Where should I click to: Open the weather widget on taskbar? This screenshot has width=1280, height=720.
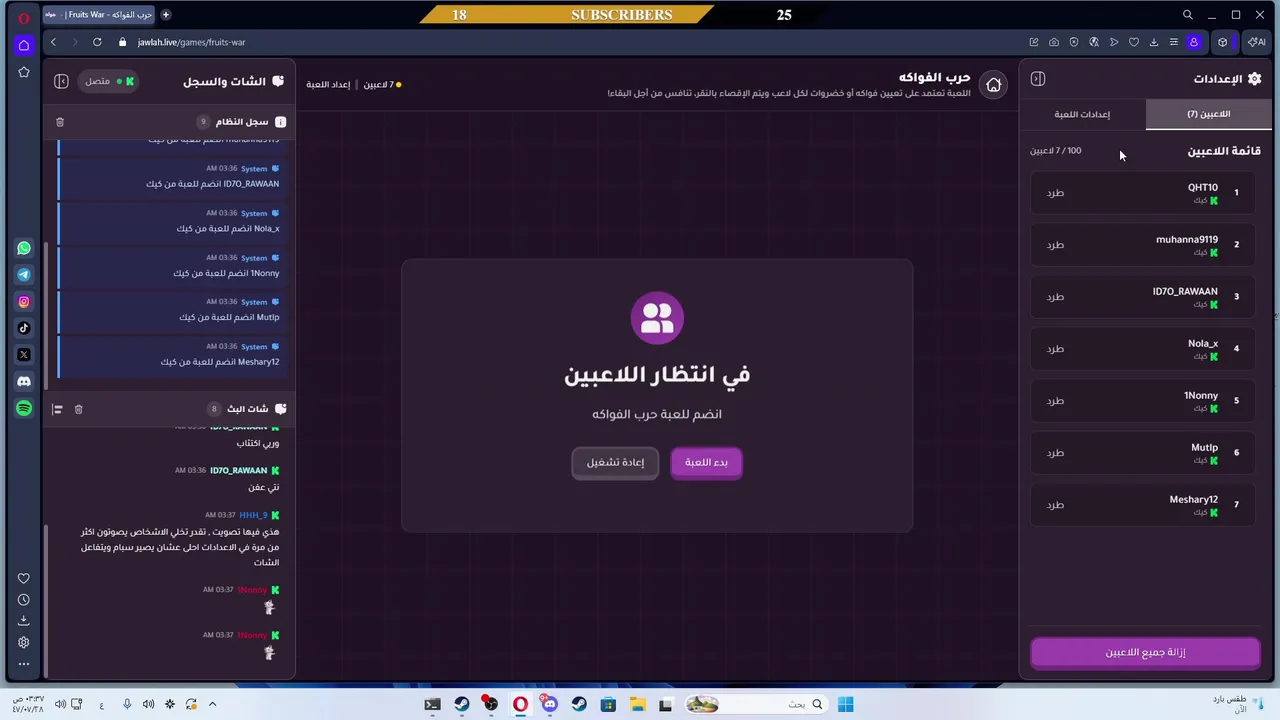click(x=1236, y=704)
